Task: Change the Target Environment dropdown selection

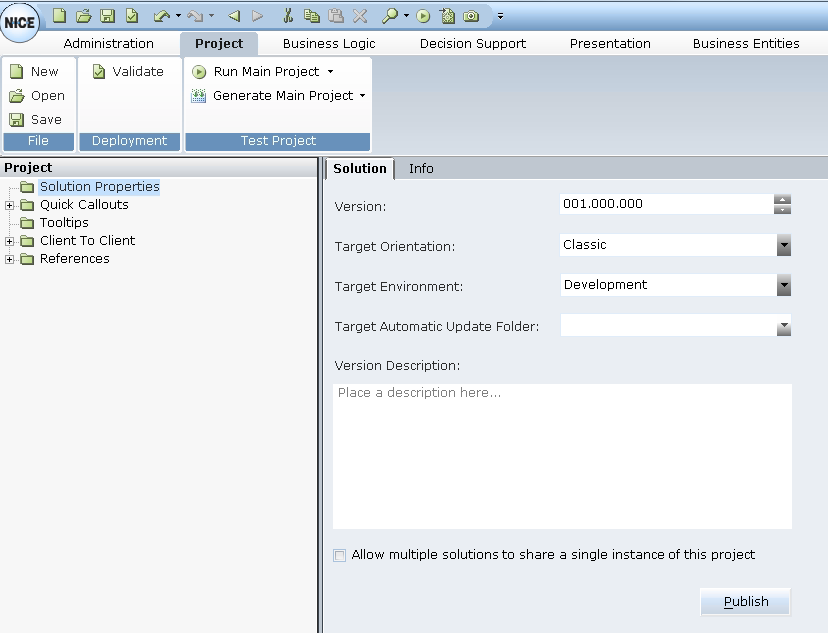Action: pos(784,285)
